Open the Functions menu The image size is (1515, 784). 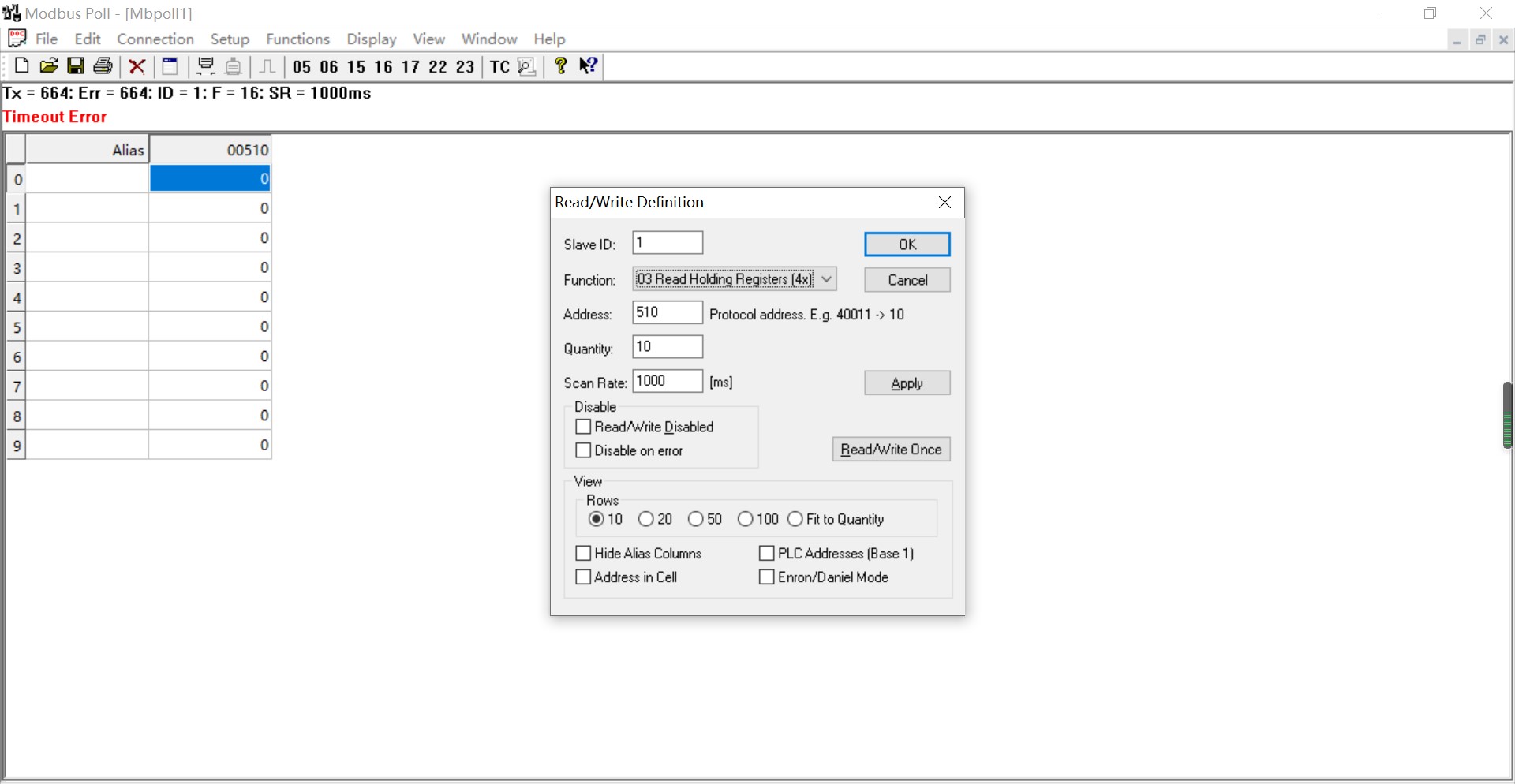pyautogui.click(x=297, y=39)
